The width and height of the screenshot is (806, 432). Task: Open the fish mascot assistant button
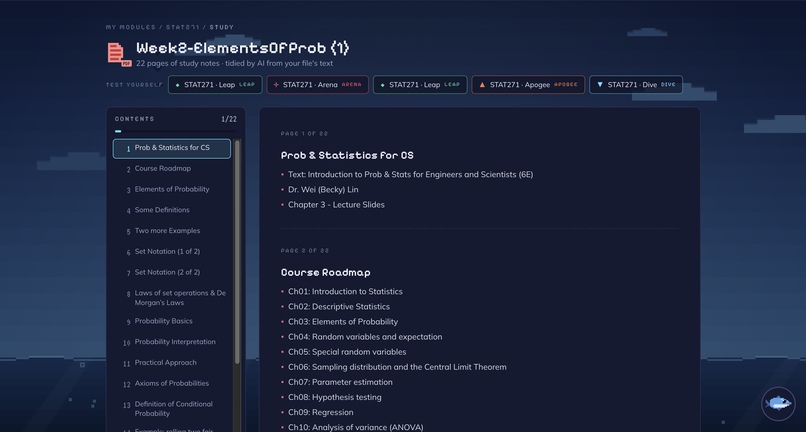(x=778, y=404)
